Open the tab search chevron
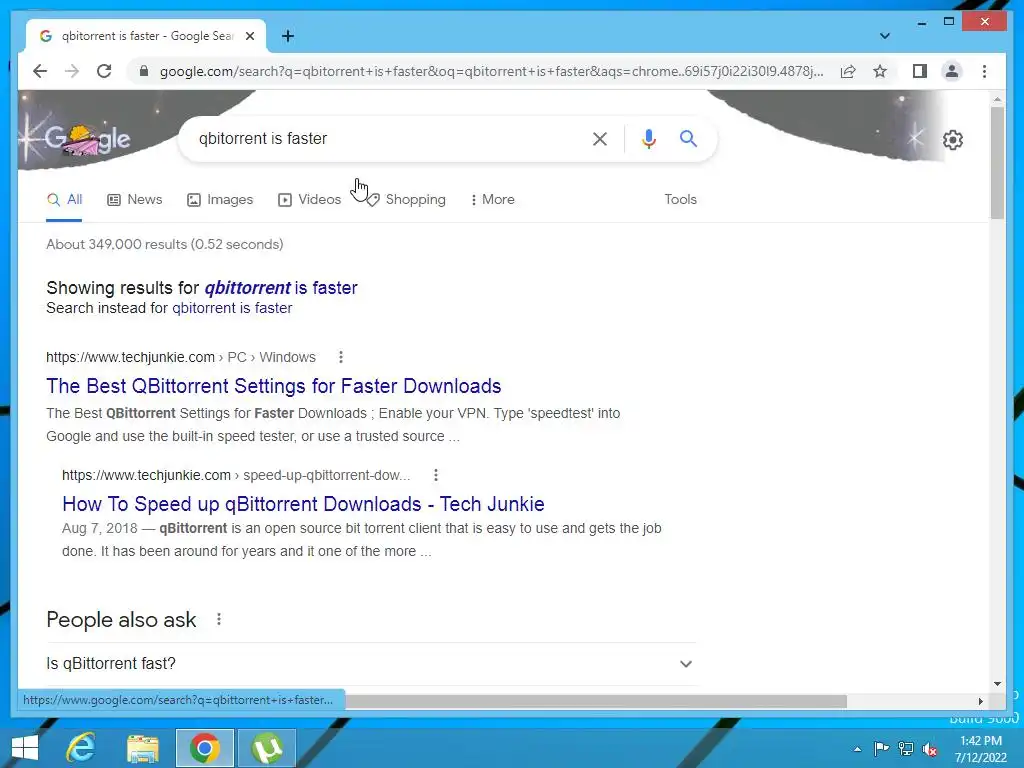 (884, 36)
